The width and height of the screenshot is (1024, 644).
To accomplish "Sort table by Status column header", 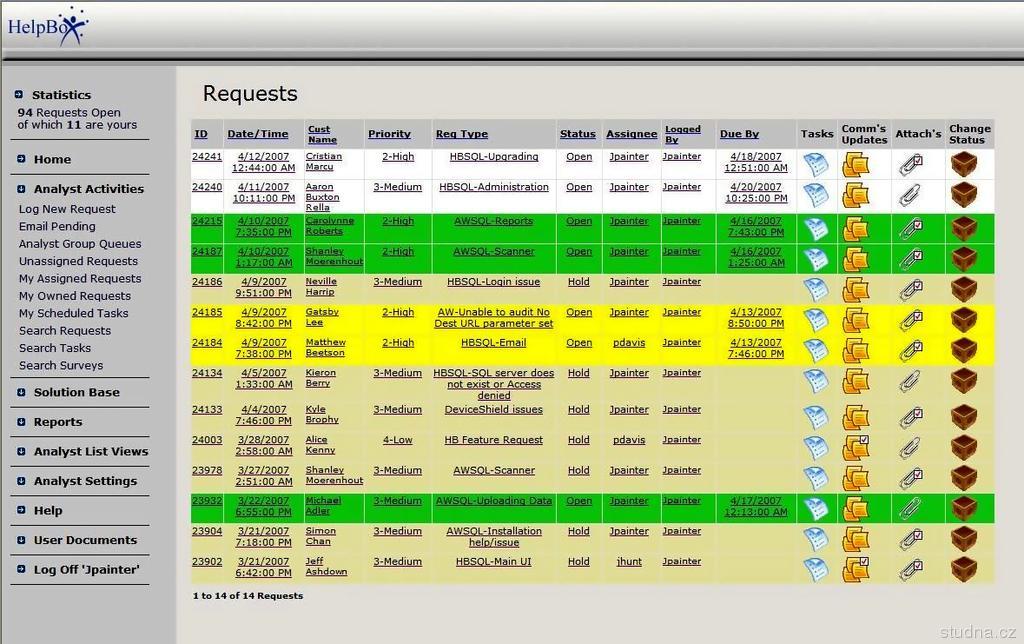I will (x=577, y=134).
